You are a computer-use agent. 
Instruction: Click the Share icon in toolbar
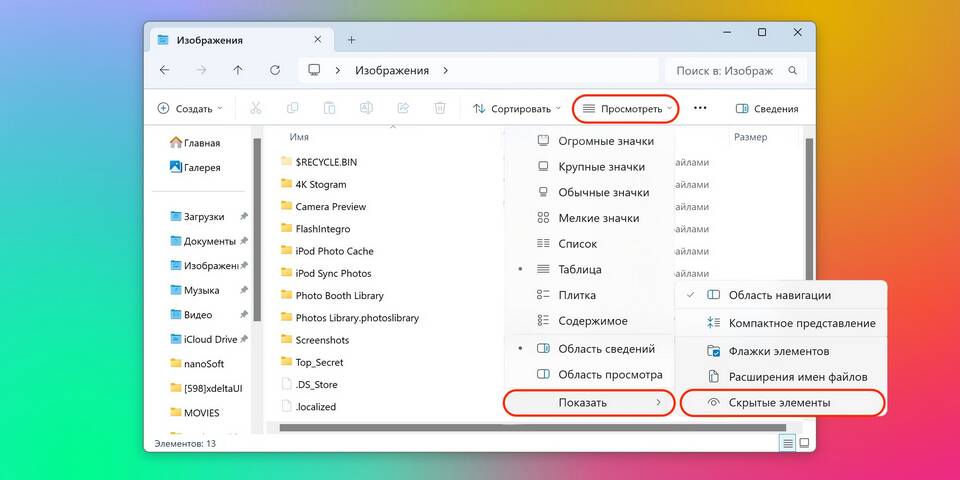pyautogui.click(x=403, y=108)
